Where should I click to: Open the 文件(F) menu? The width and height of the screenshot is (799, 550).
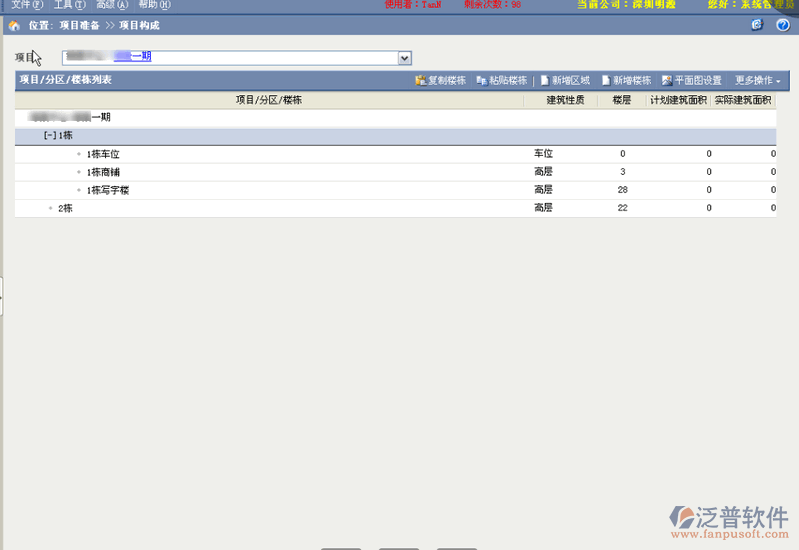[x=27, y=5]
